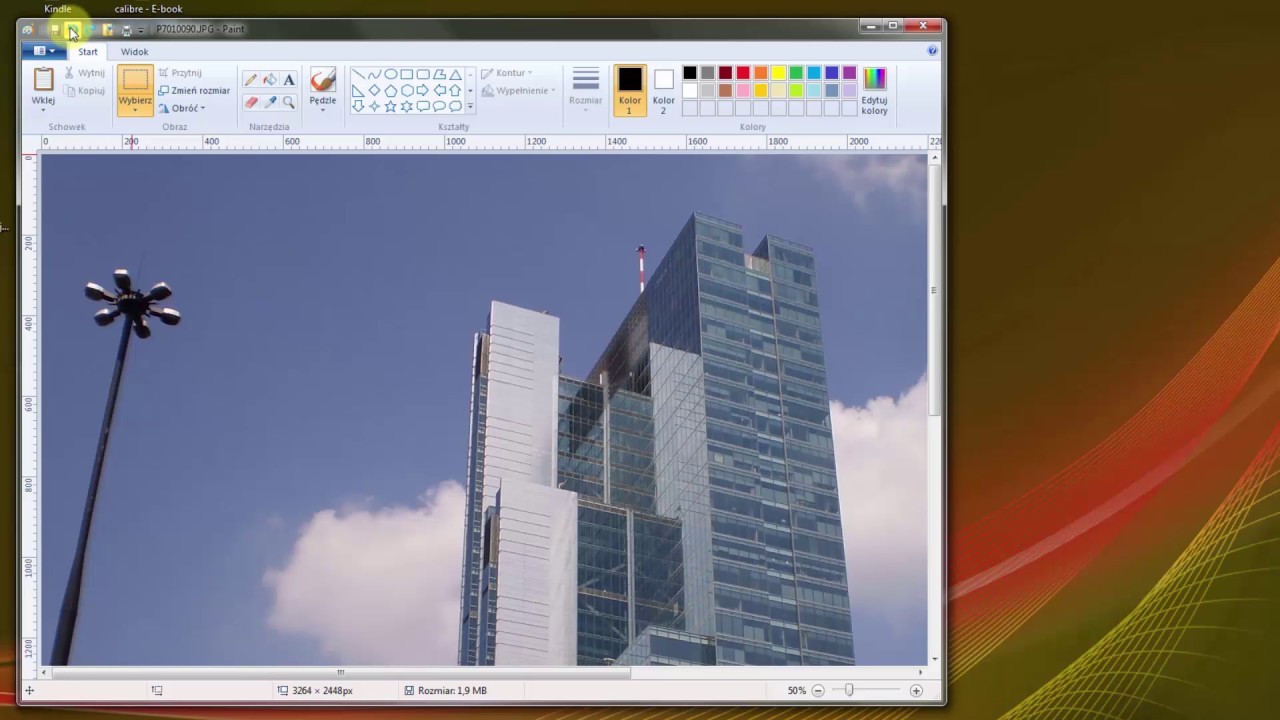Choose the straight Line shape
Screen dimensions: 1280x720
[x=358, y=74]
